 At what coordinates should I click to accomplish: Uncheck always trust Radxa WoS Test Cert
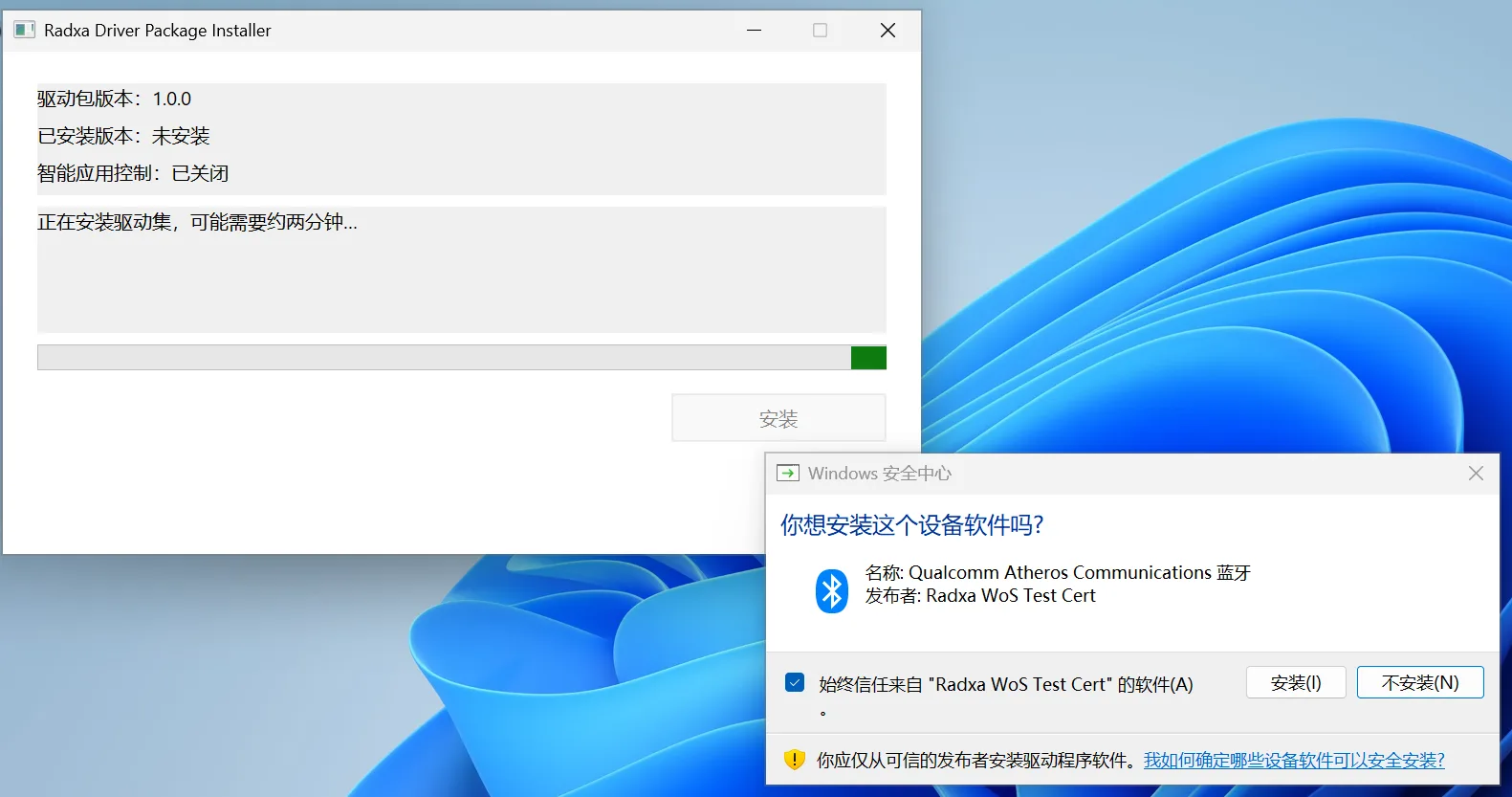point(795,682)
